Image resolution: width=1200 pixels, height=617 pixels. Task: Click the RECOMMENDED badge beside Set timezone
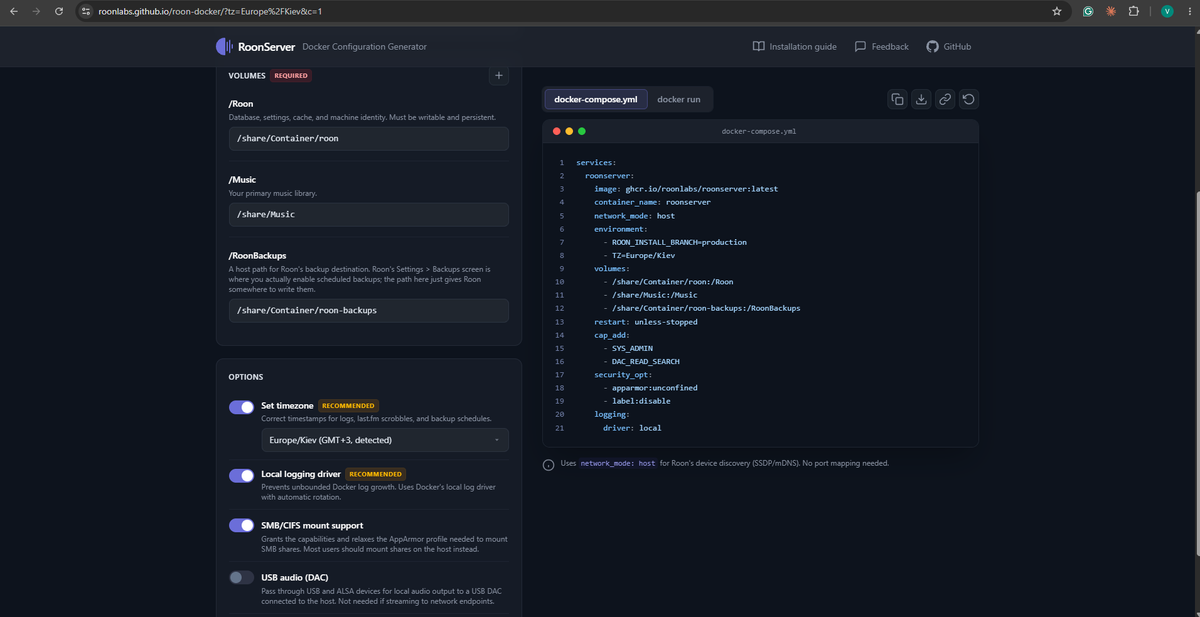[x=348, y=405]
